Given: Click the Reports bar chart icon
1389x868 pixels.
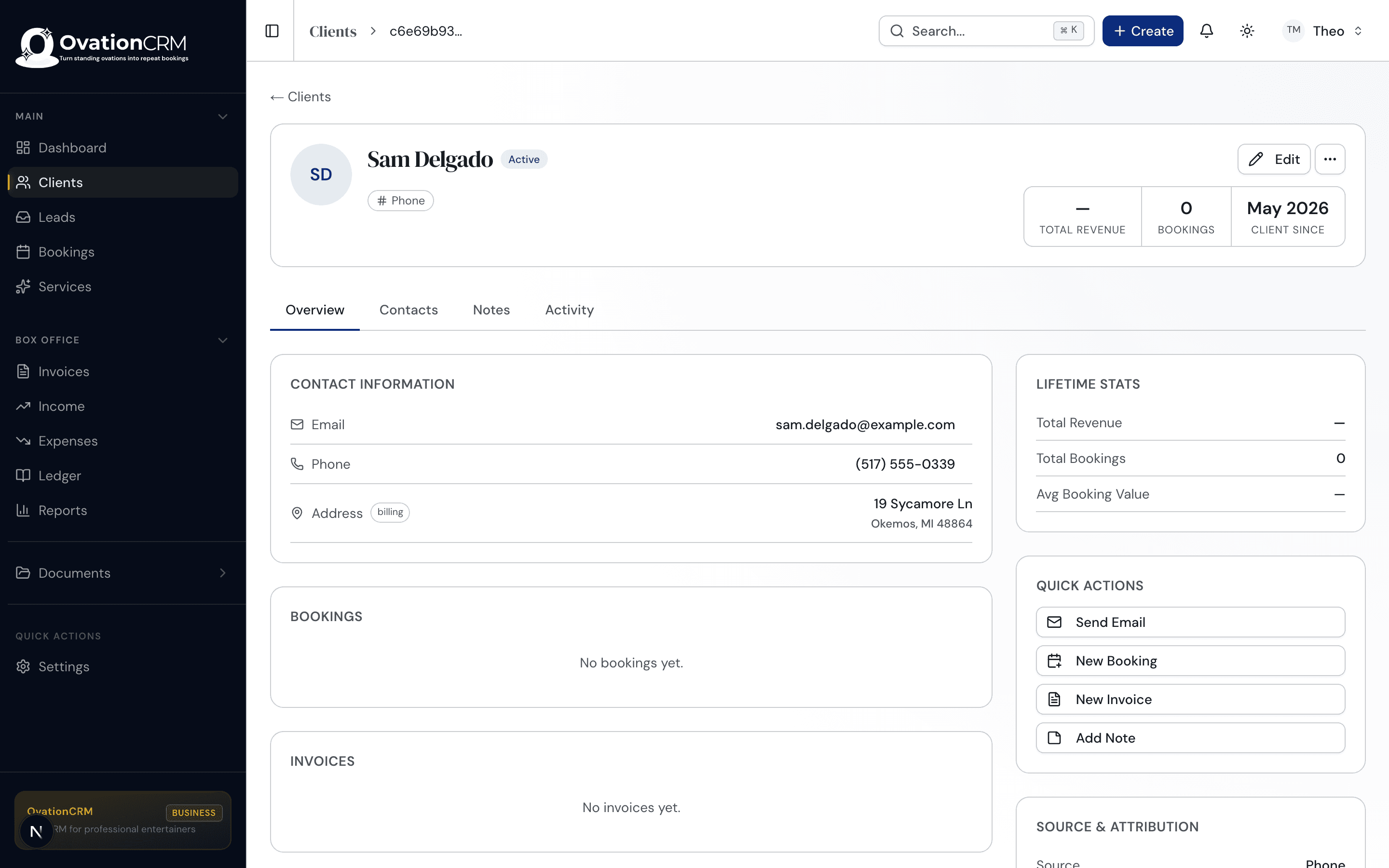Looking at the screenshot, I should click(x=23, y=510).
